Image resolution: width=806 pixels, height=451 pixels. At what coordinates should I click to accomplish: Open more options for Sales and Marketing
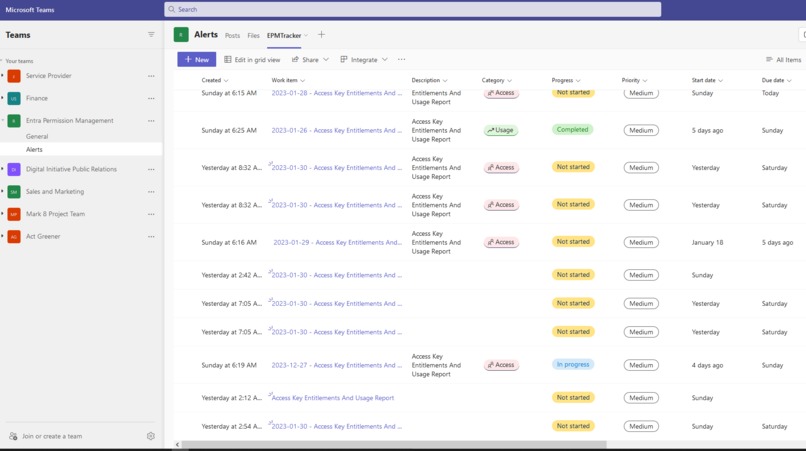coord(151,192)
